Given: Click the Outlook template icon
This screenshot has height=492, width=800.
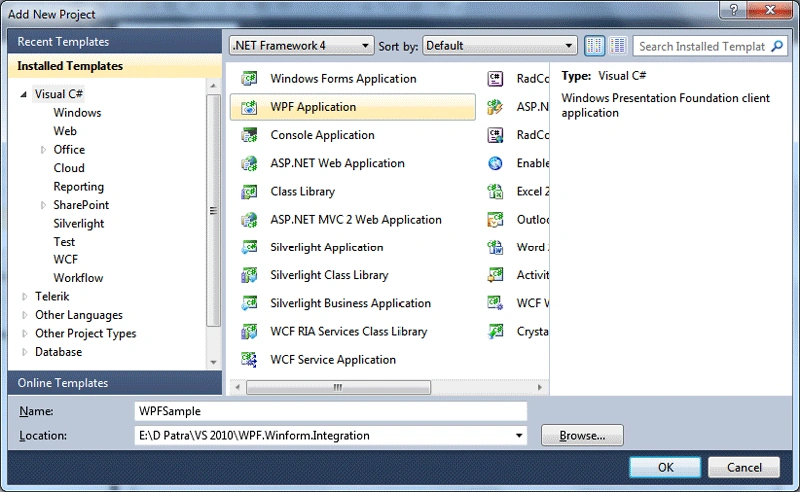Looking at the screenshot, I should coord(495,219).
